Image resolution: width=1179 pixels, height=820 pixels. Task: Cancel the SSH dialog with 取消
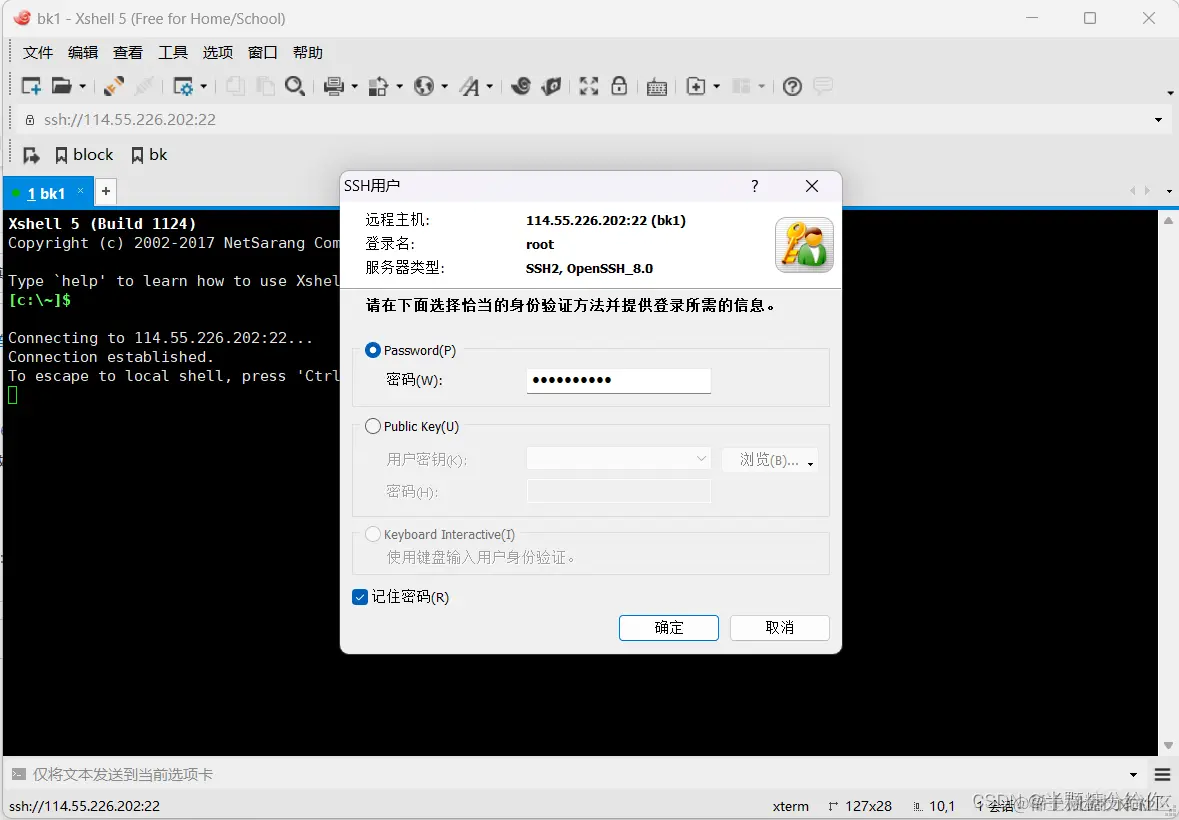tap(780, 628)
